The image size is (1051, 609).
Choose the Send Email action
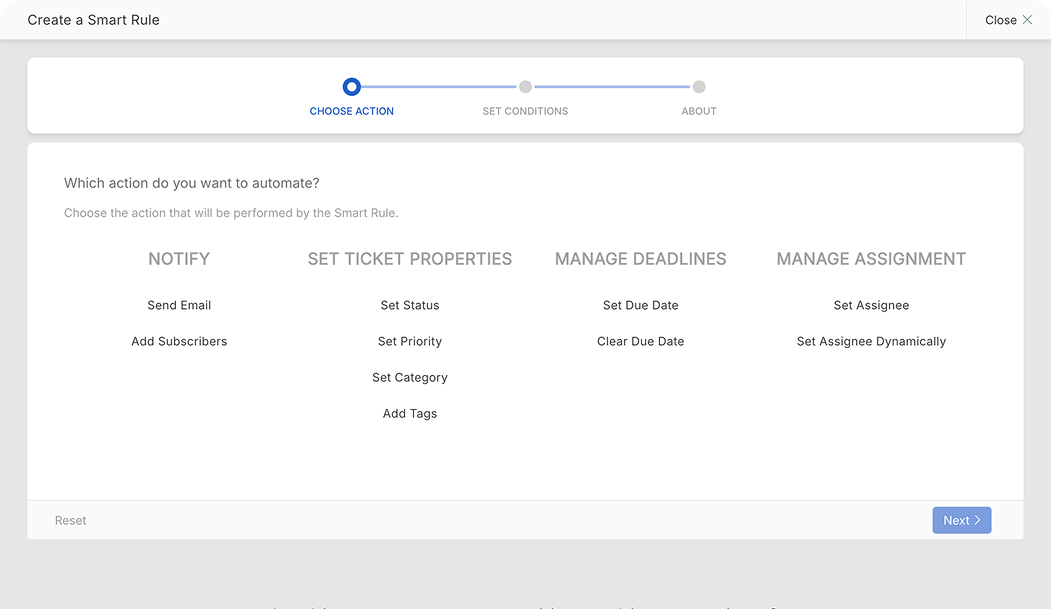click(x=179, y=305)
